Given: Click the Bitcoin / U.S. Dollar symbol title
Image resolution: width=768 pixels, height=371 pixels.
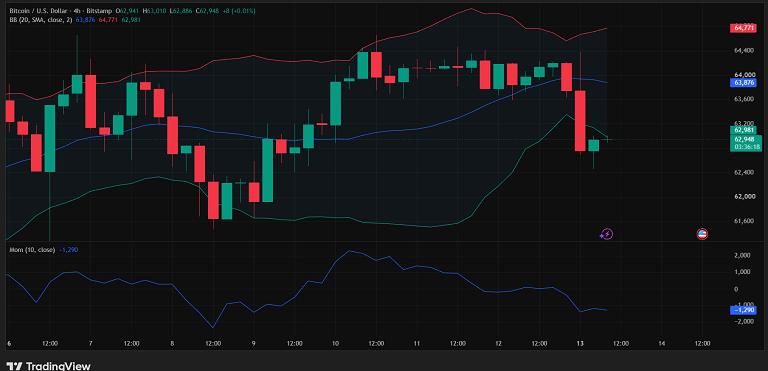Looking at the screenshot, I should [x=37, y=10].
